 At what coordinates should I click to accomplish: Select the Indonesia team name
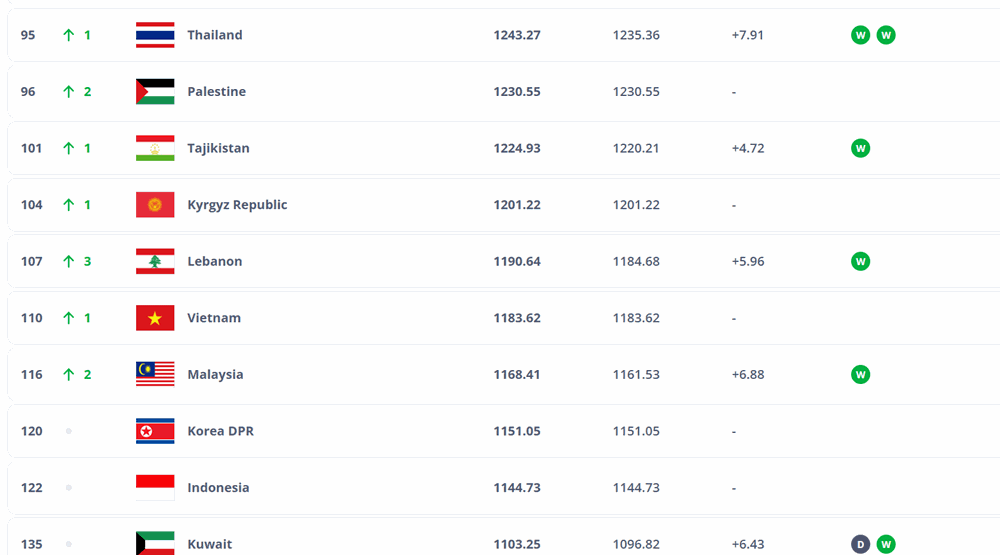(x=218, y=488)
